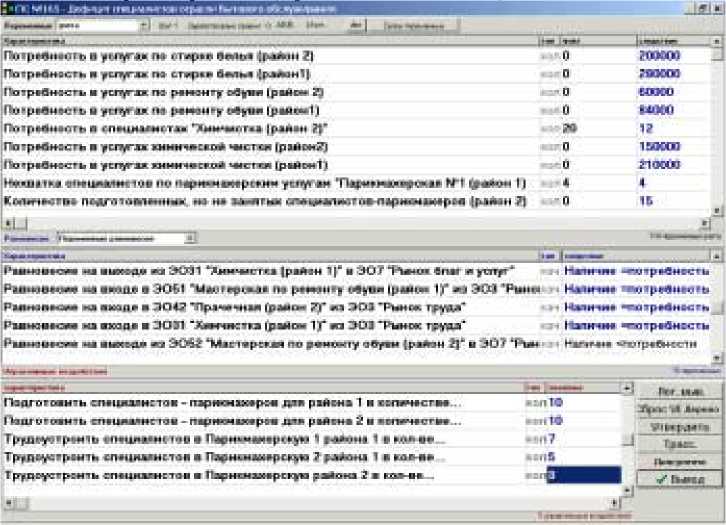Click the Характеристика column header of the equilibrium table
This screenshot has height=525, width=726.
270,256
